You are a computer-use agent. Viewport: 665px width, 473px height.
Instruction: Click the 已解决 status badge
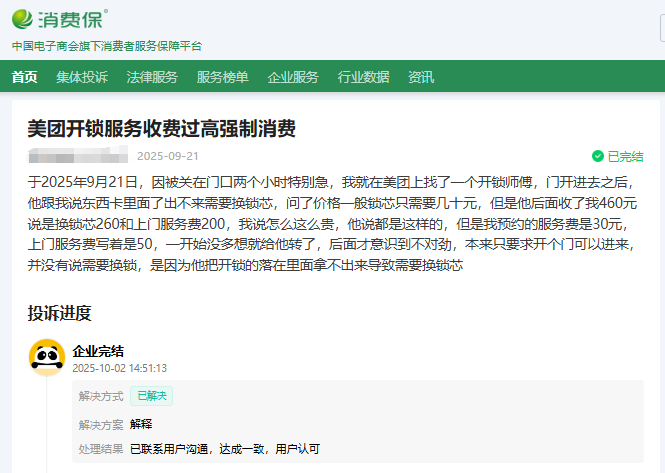click(x=151, y=396)
